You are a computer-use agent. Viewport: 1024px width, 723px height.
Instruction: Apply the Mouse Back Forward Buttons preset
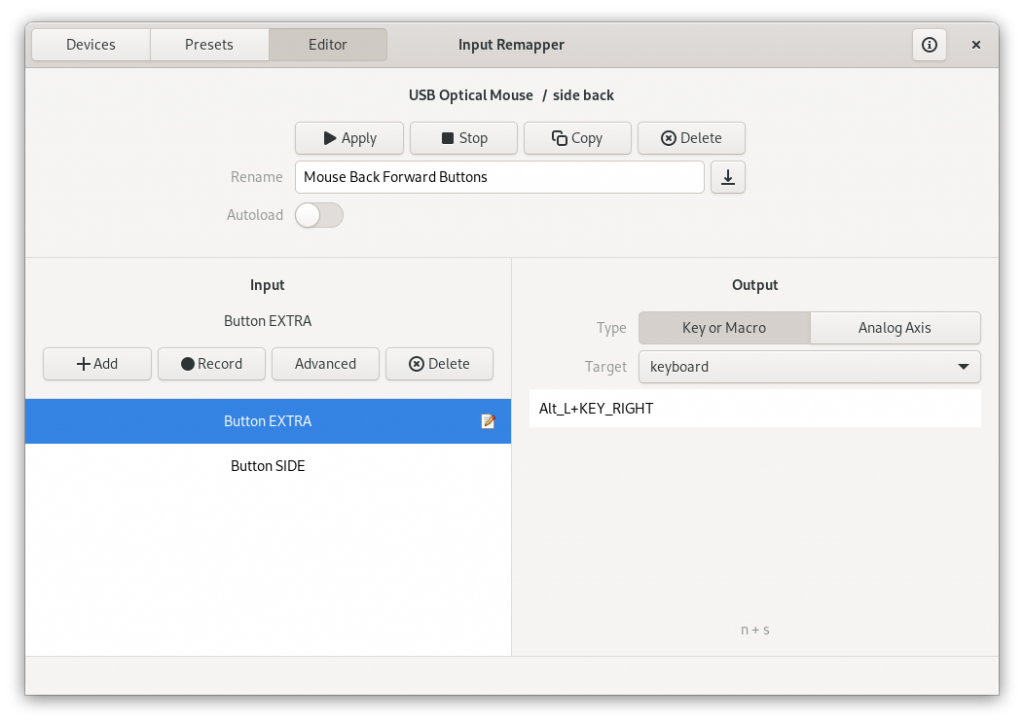[x=349, y=138]
